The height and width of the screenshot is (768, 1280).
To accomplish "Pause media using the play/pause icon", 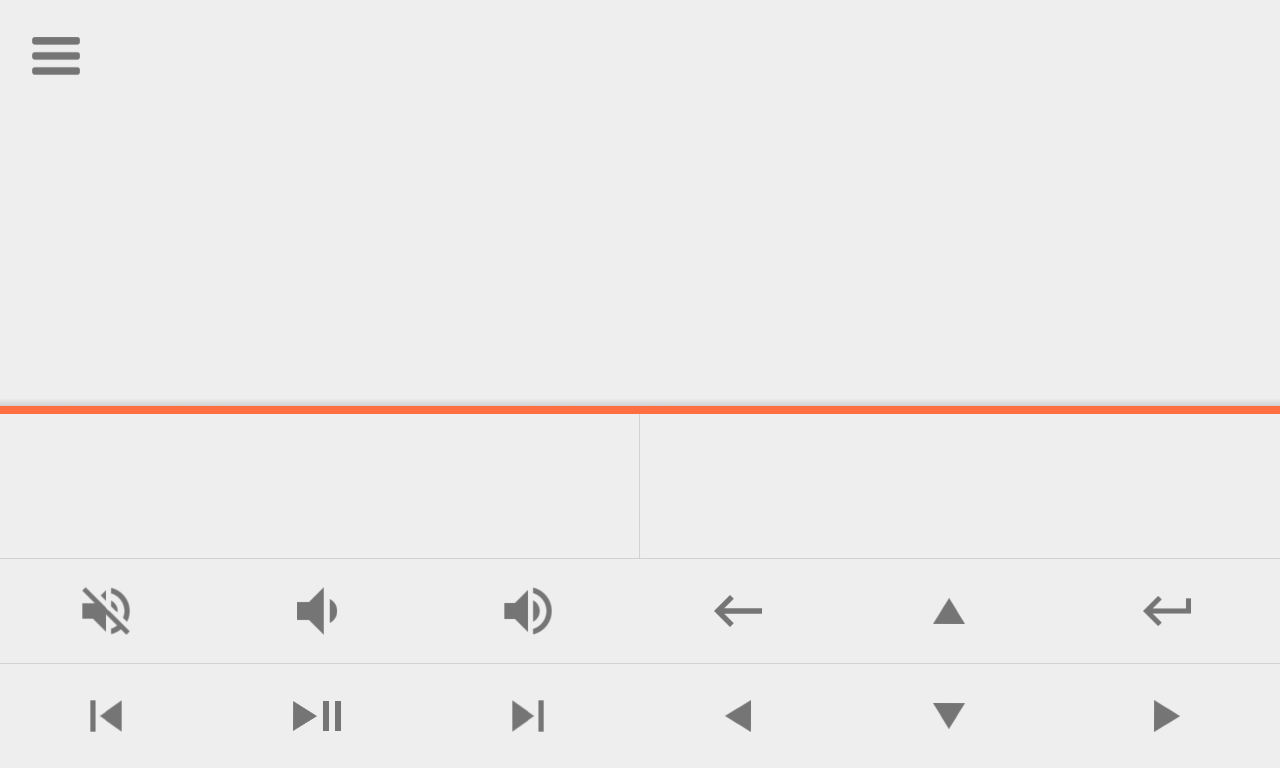I will [317, 716].
